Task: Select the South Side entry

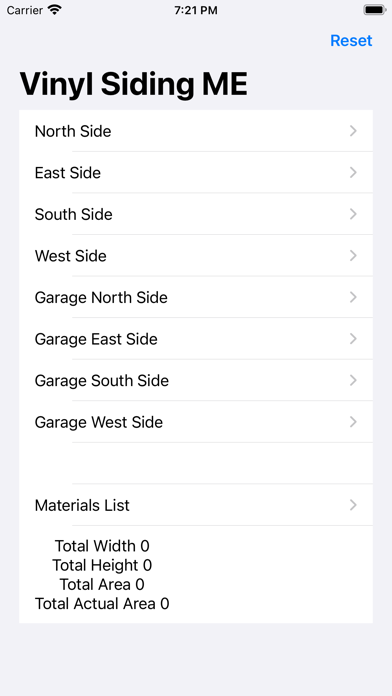Action: pyautogui.click(x=196, y=214)
